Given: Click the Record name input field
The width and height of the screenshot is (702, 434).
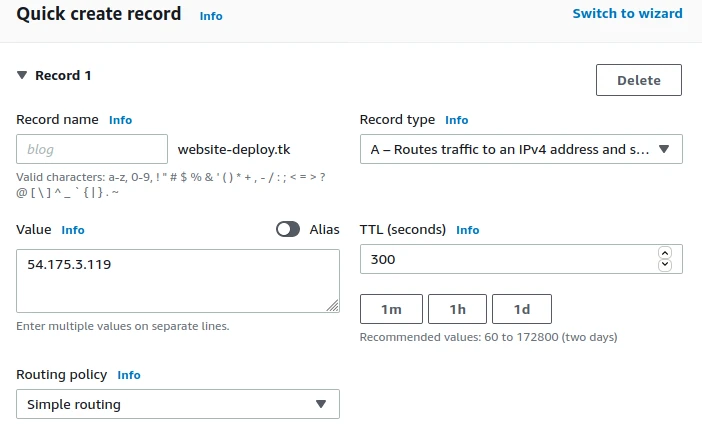Looking at the screenshot, I should click(x=92, y=149).
